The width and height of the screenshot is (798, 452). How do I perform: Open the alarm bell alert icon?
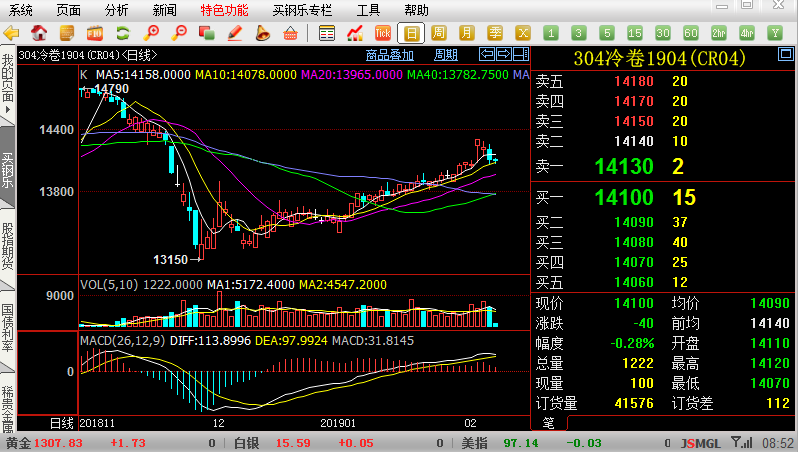click(263, 33)
